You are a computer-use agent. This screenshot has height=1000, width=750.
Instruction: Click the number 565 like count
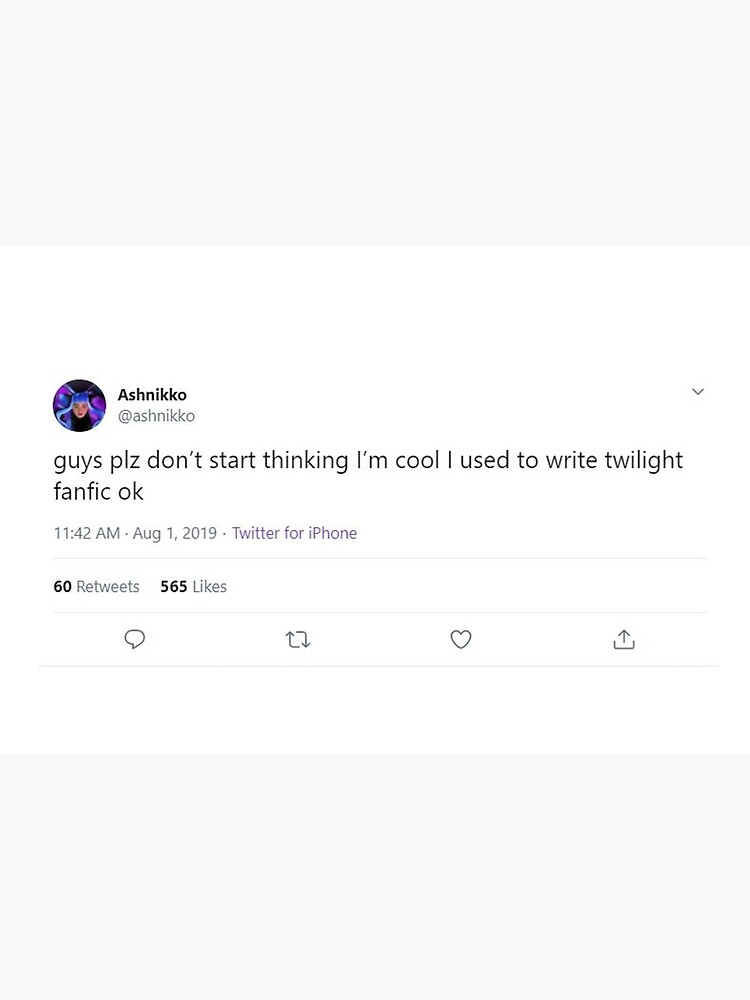click(173, 586)
